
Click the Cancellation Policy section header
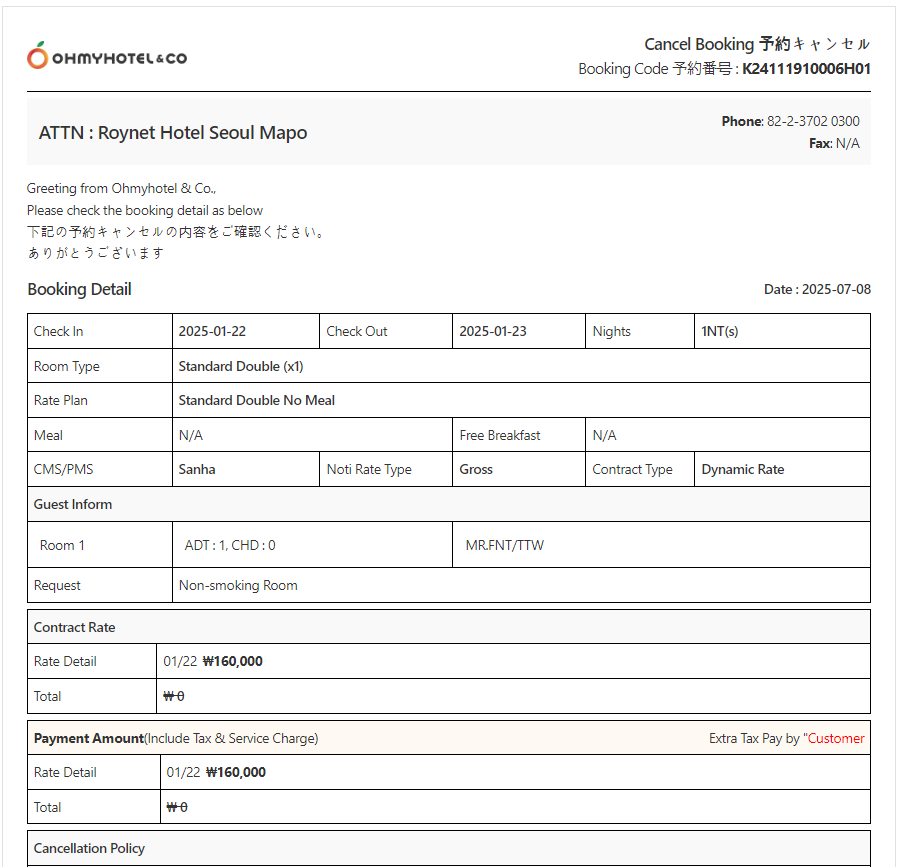click(x=89, y=848)
